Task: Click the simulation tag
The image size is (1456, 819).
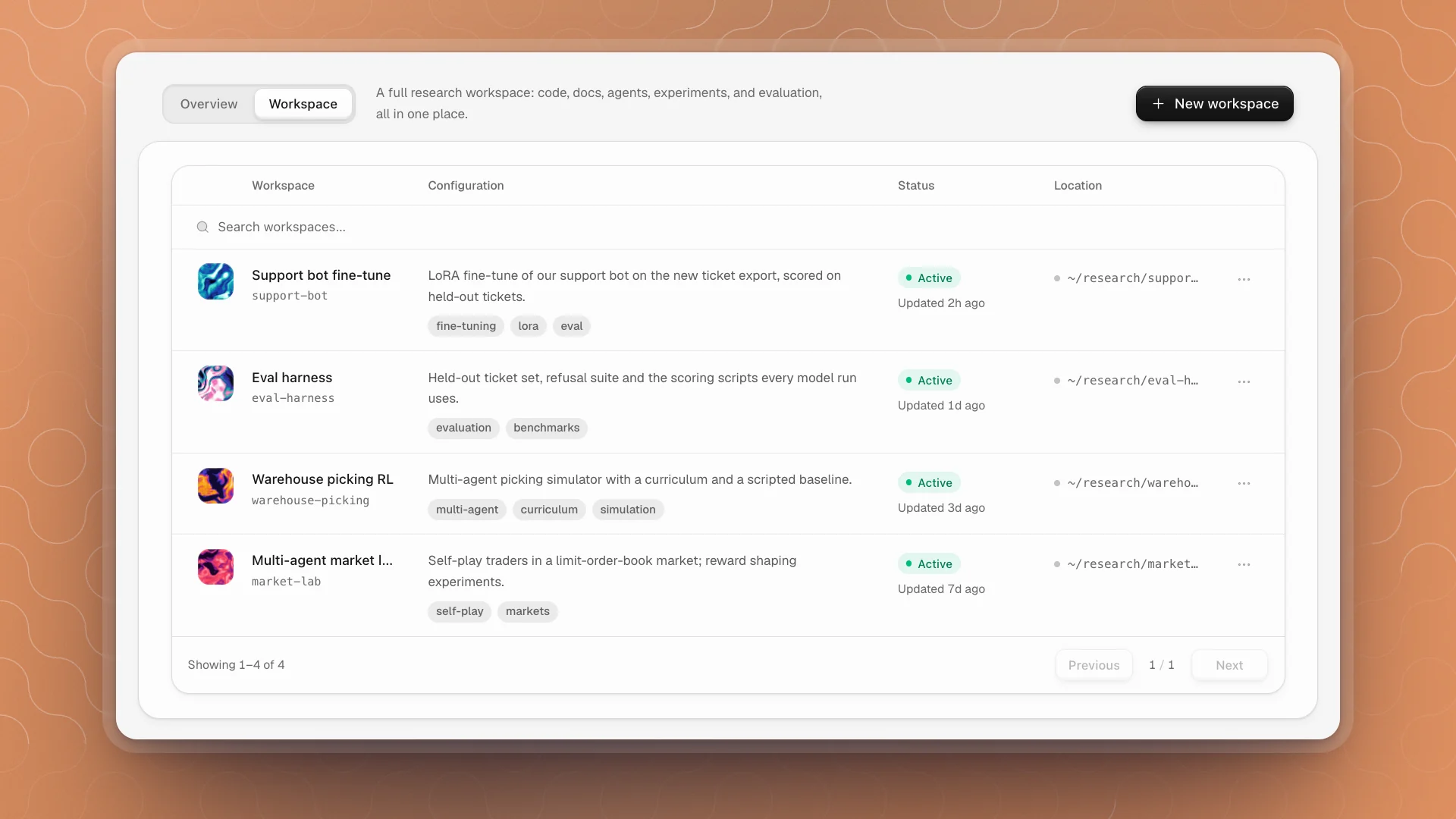Action: pyautogui.click(x=628, y=510)
